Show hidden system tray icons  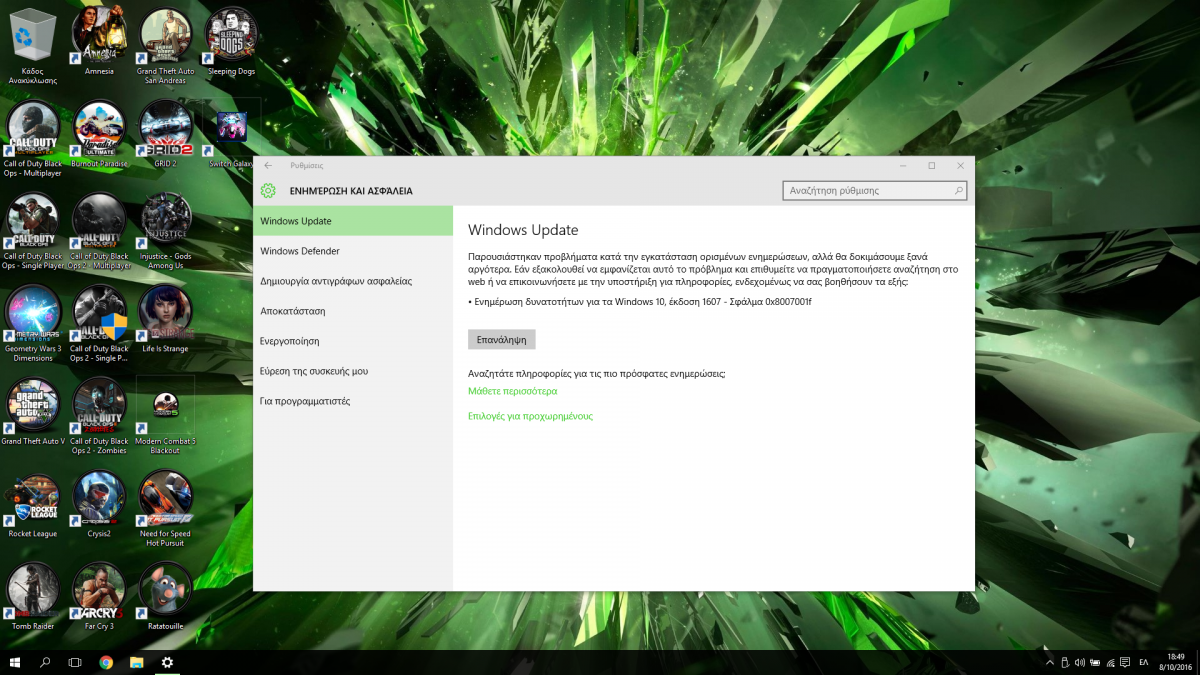1049,662
